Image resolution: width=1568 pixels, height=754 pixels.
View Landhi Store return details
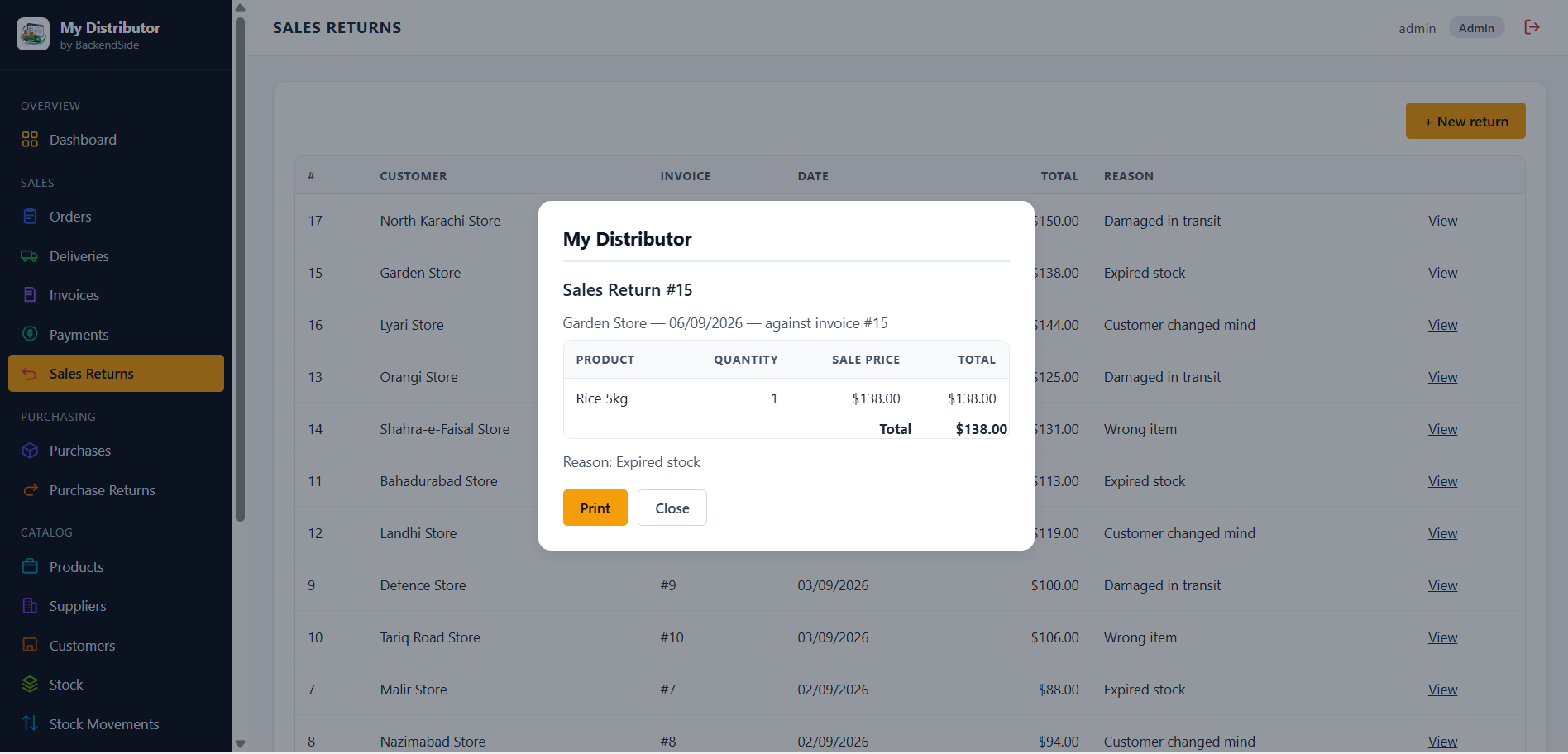tap(1442, 533)
